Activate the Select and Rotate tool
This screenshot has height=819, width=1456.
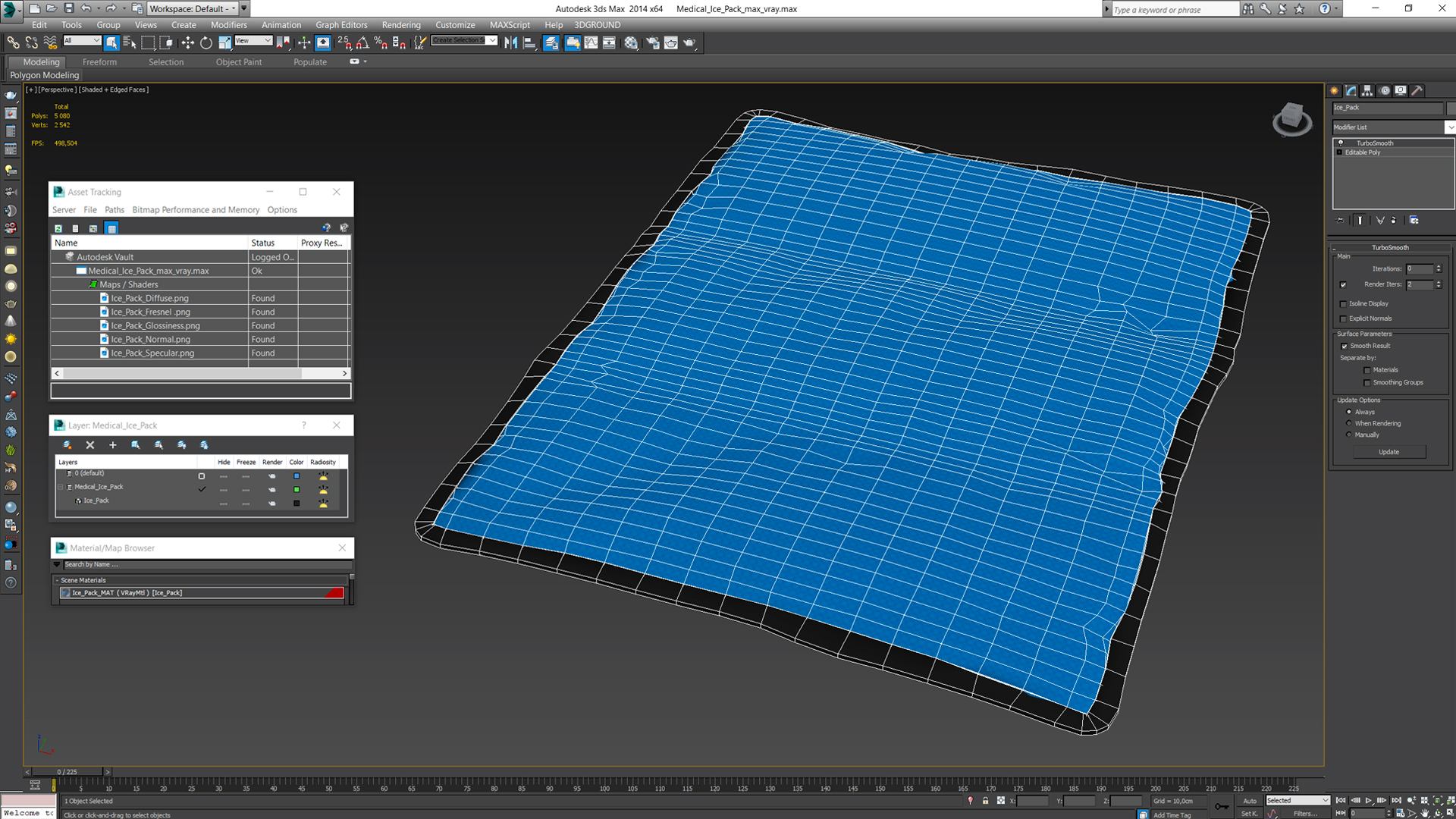[x=206, y=43]
